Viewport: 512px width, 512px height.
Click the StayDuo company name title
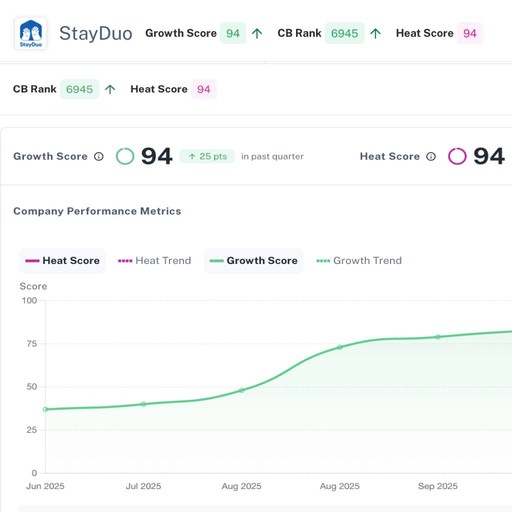(96, 34)
